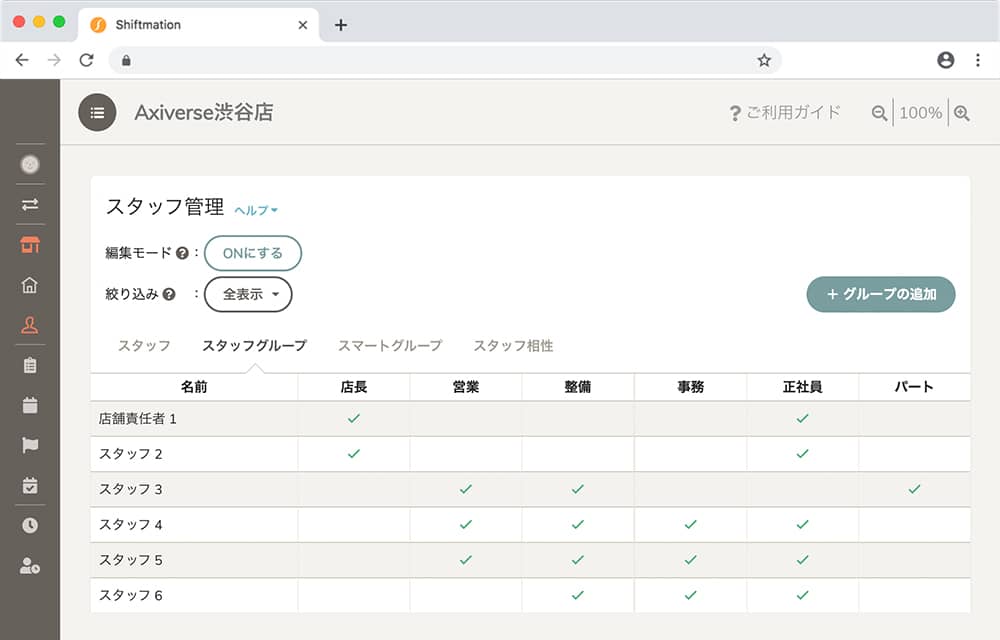Open the スタッフ相性 tab

pyautogui.click(x=513, y=345)
